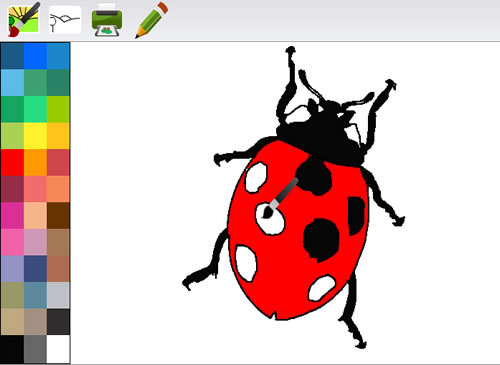Choose the peach skin-tone swatch
The width and height of the screenshot is (500, 365).
click(35, 216)
